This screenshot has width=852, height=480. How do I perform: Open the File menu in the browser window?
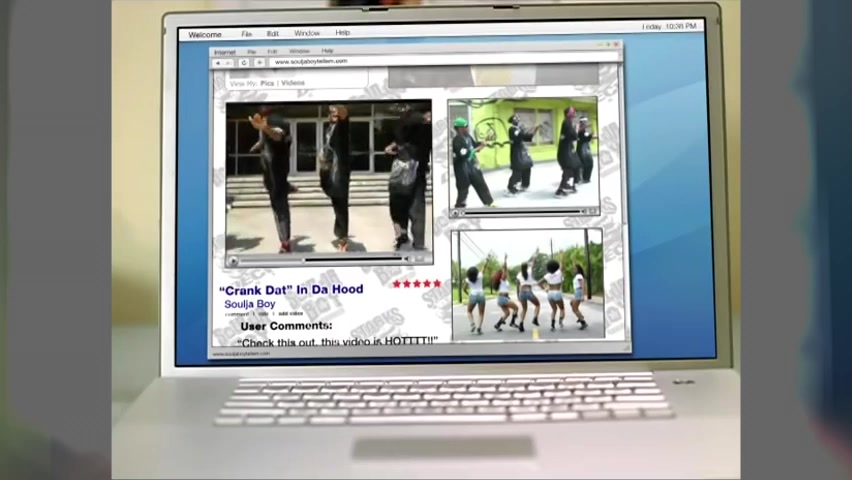252,52
